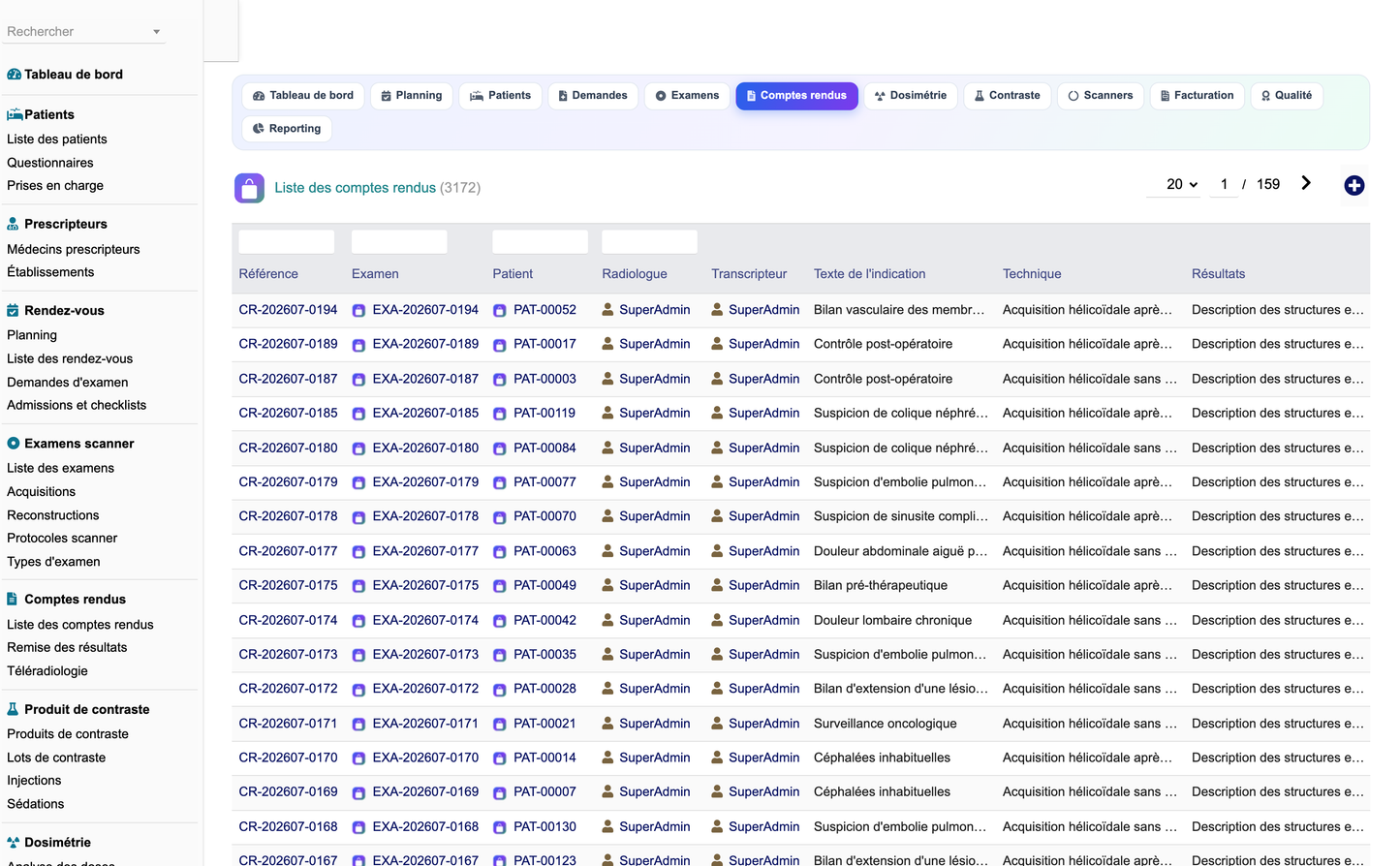Click the purple bag icon beside list title

tap(249, 188)
